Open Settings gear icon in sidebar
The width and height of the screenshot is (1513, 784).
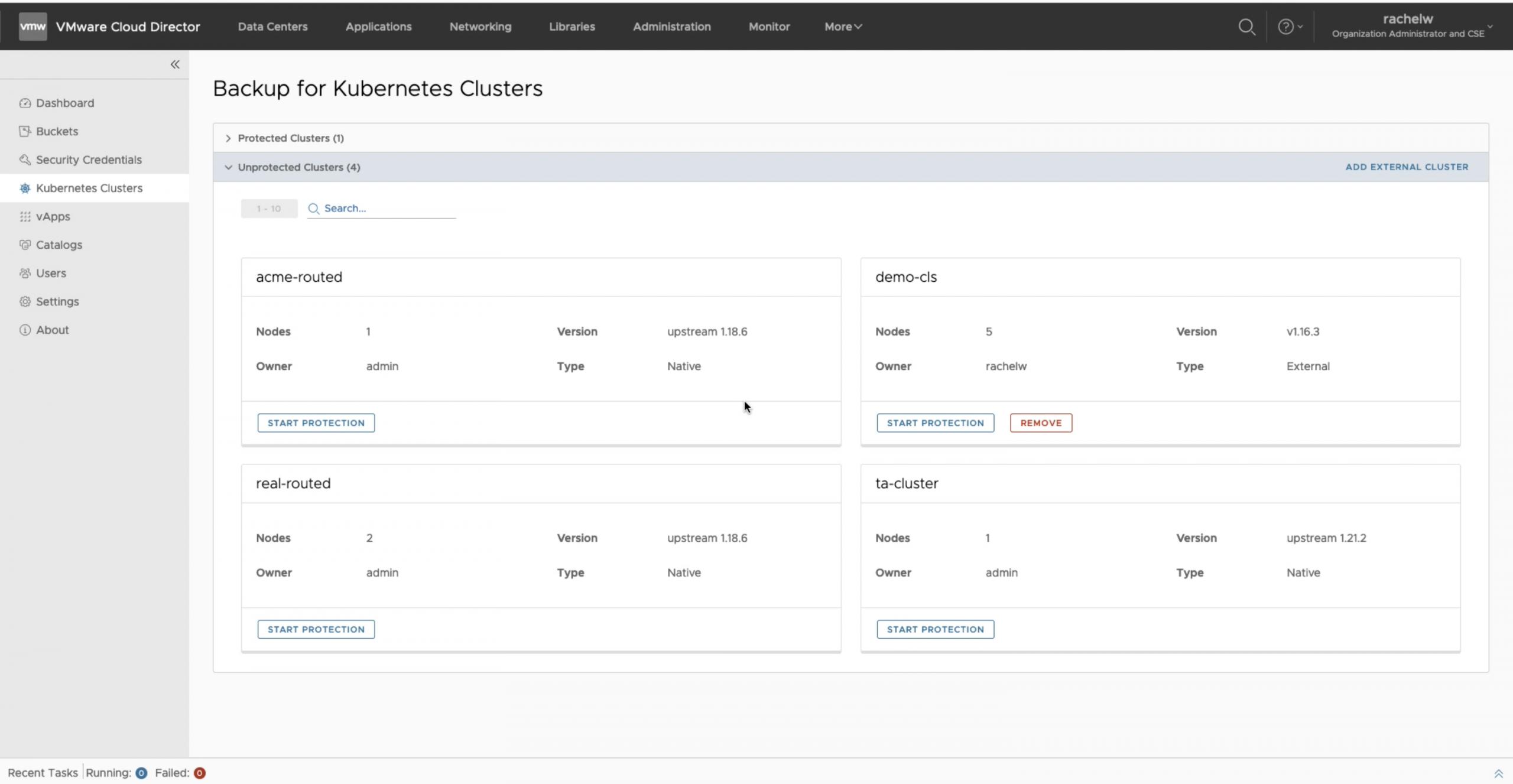(x=25, y=301)
